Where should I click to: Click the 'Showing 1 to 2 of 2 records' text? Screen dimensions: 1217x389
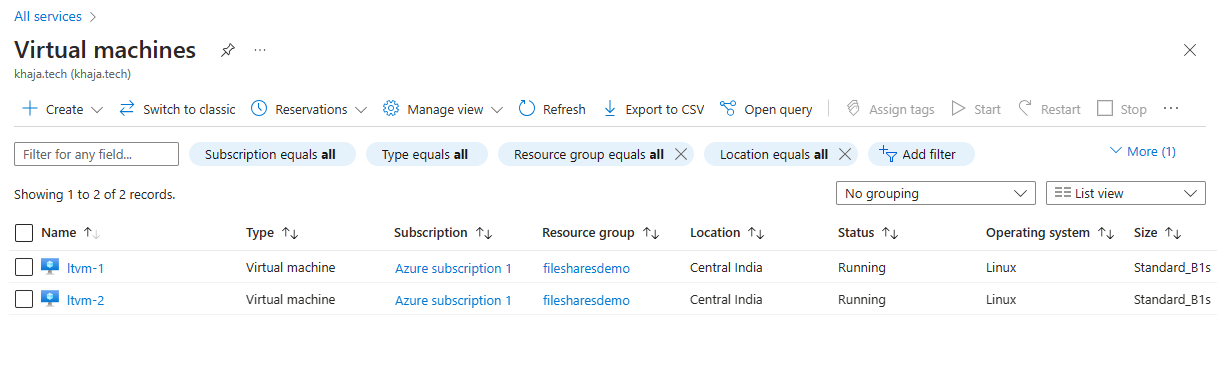point(95,194)
